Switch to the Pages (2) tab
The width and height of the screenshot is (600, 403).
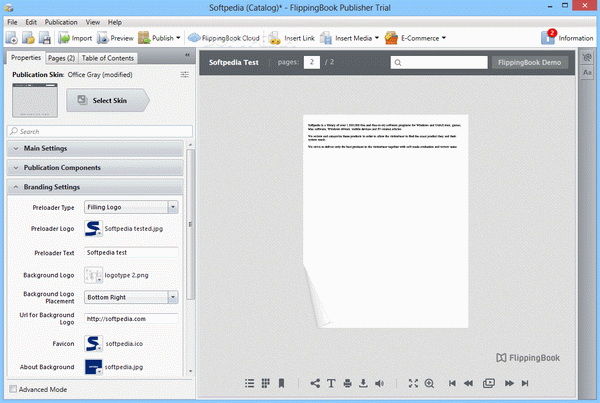point(61,58)
